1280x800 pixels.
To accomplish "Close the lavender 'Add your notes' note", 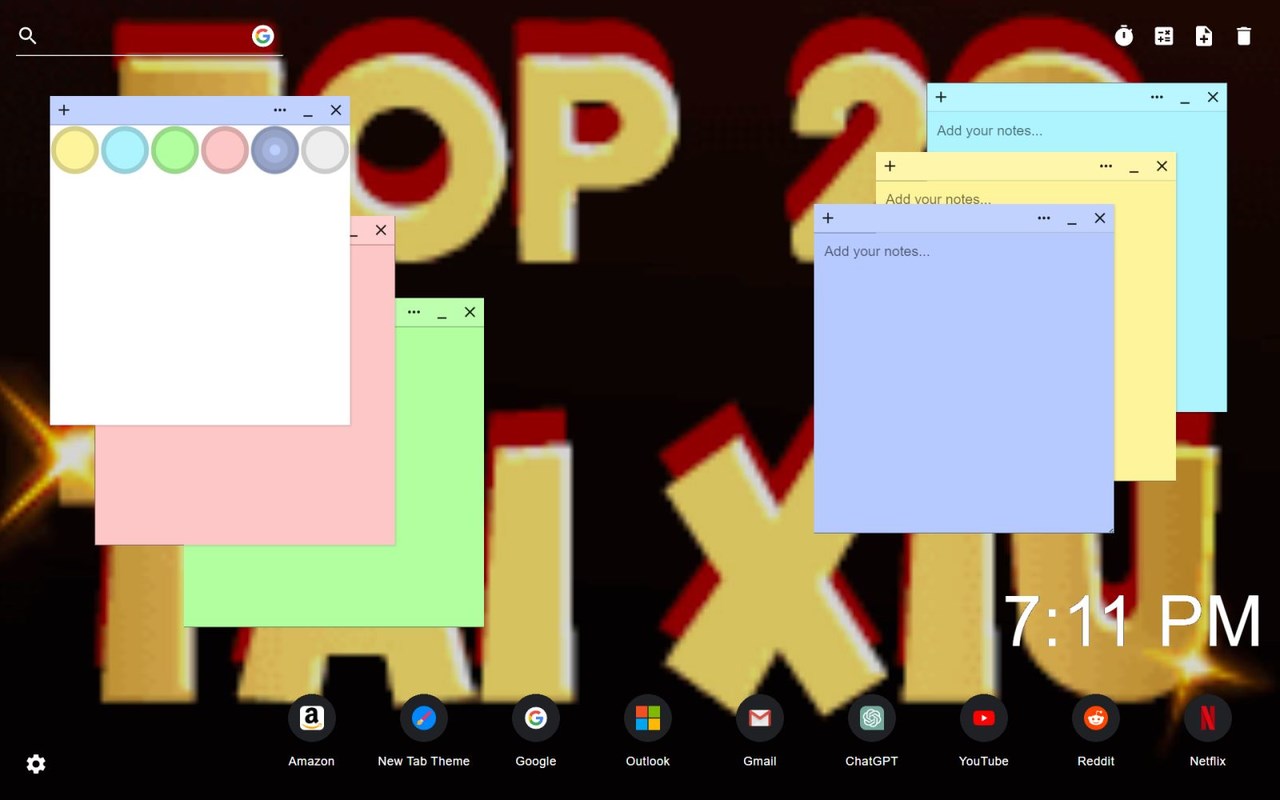I will tap(1100, 218).
